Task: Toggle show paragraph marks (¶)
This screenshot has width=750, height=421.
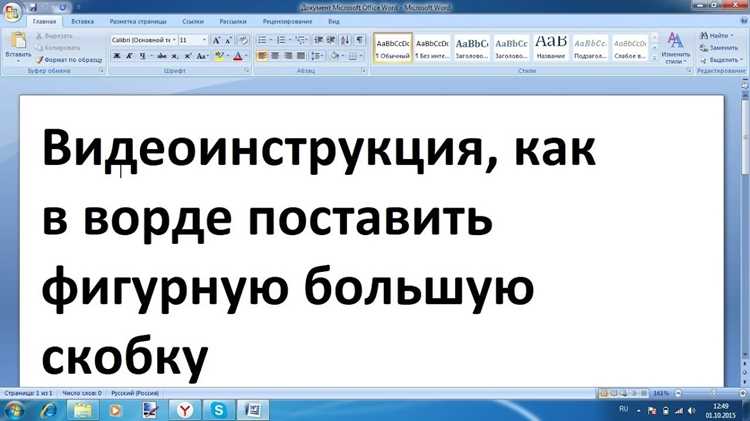Action: coord(360,40)
